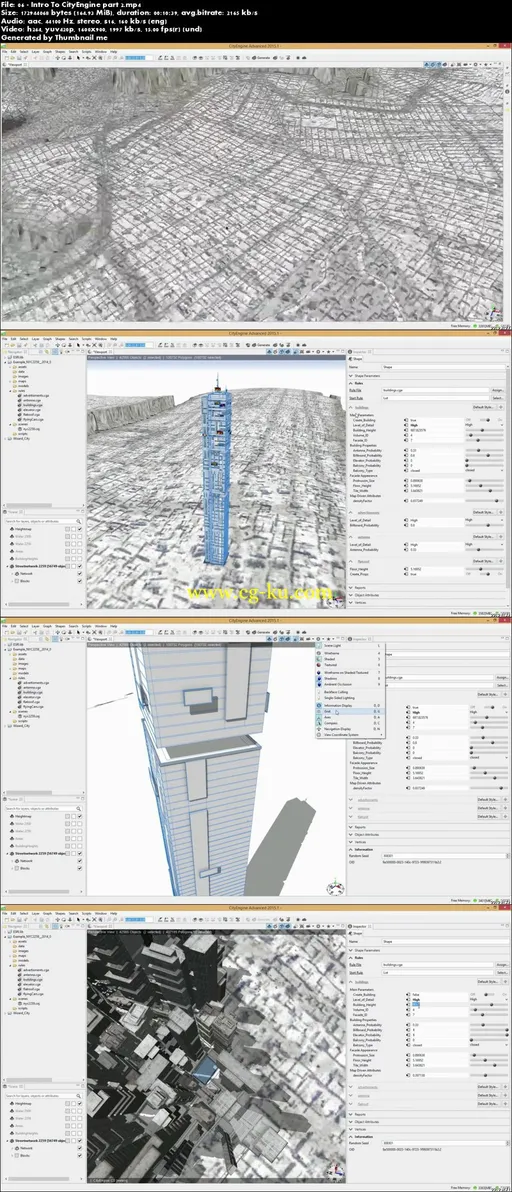Toggle Water 2008 checkbox in aerial-city frame
The height and width of the screenshot is (1192, 512).
[80, 1111]
